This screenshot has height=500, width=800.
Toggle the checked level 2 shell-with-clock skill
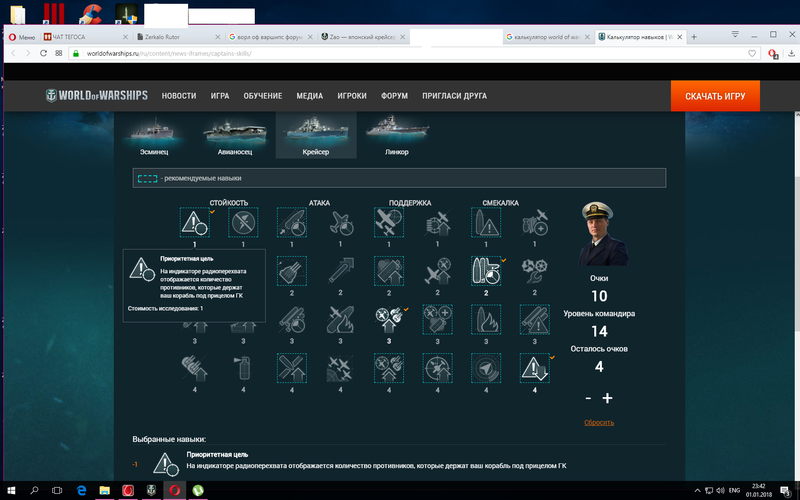point(485,271)
